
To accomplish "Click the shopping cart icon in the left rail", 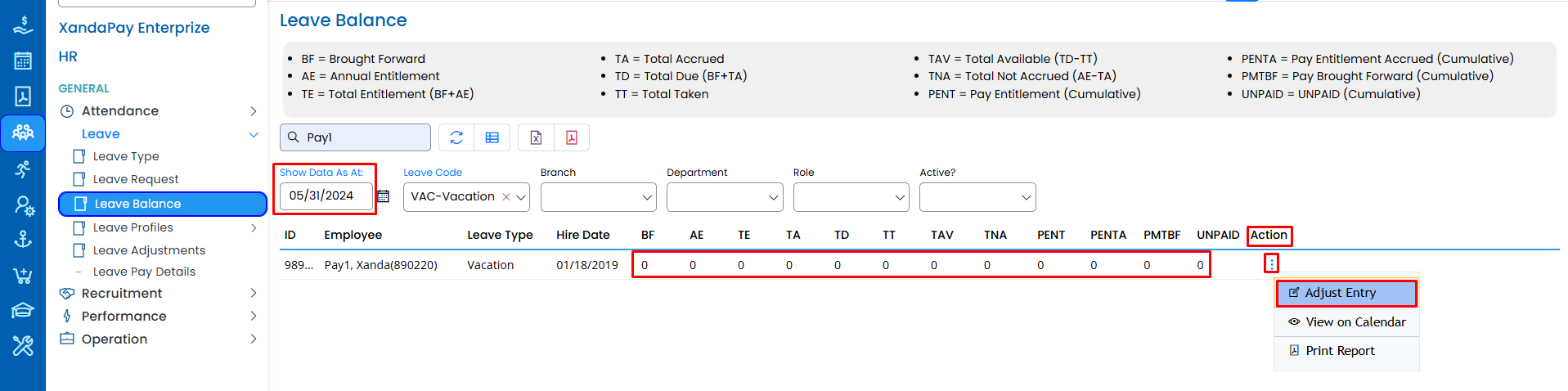I will click(23, 276).
